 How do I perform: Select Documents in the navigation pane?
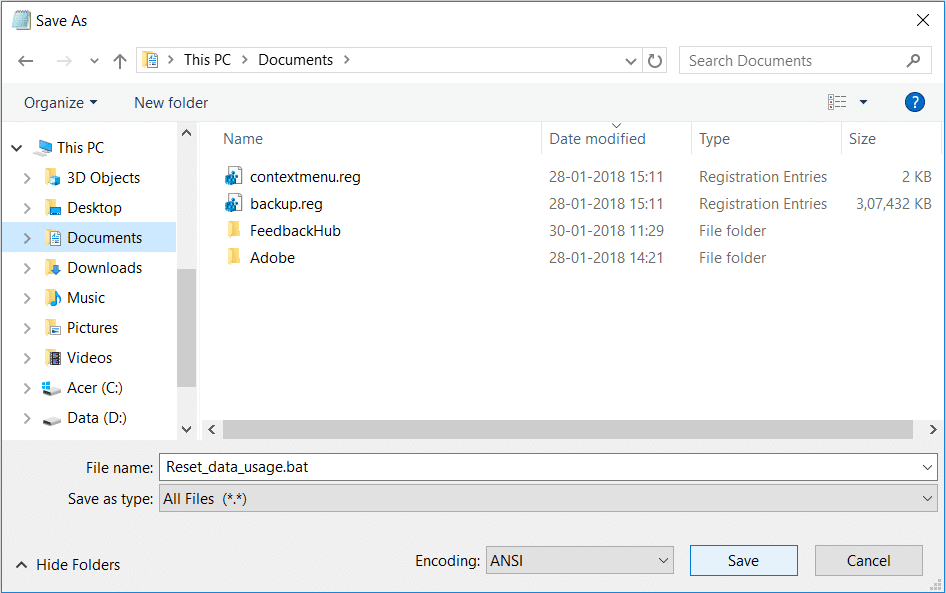pos(104,238)
